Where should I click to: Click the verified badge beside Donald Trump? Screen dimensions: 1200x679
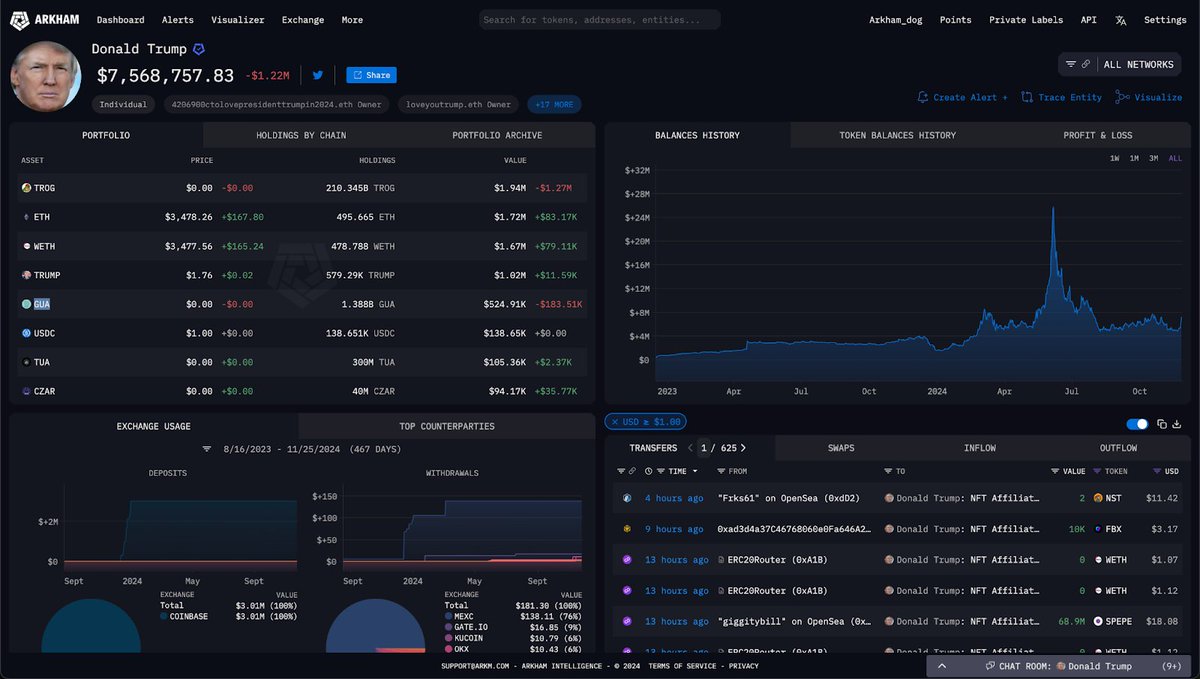click(x=199, y=49)
